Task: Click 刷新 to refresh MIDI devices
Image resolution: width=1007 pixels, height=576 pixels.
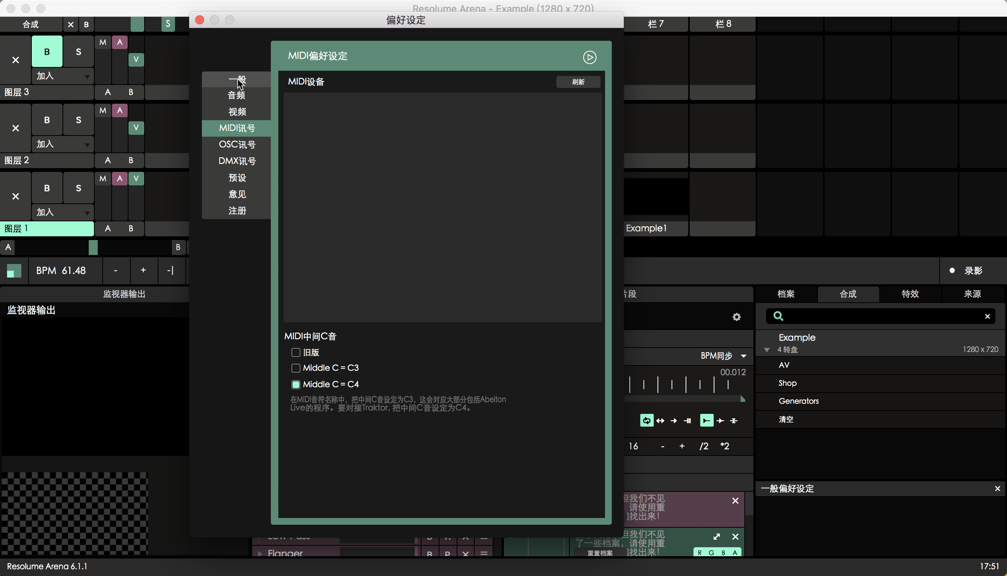Action: [x=578, y=81]
